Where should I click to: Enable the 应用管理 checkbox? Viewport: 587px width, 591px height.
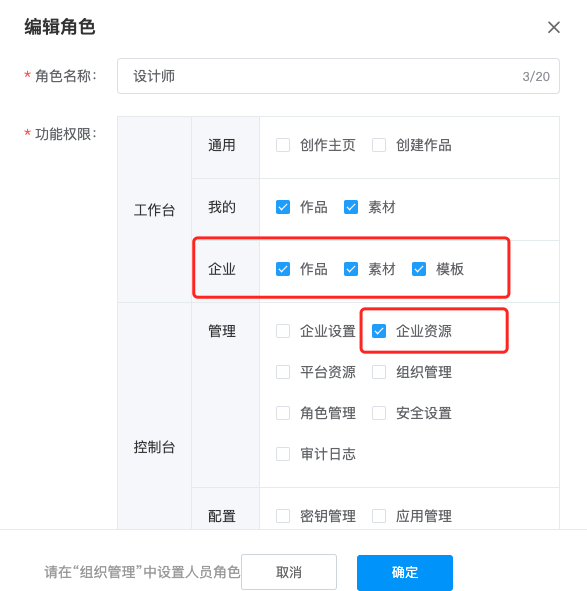click(379, 516)
